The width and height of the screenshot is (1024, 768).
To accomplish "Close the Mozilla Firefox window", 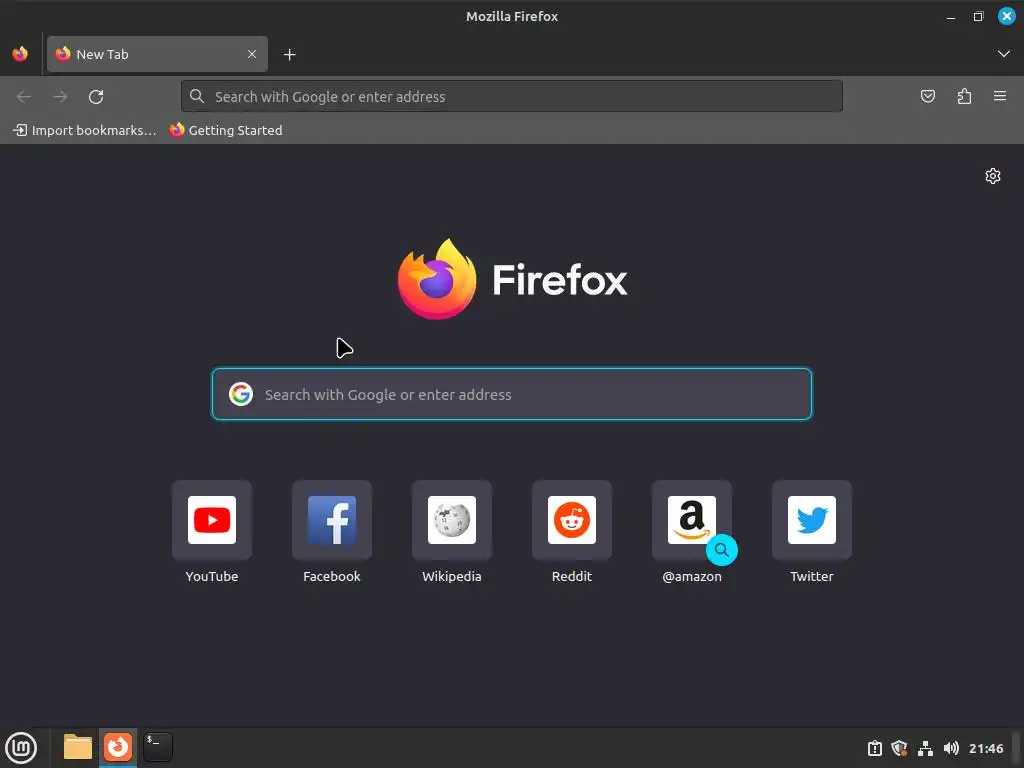I will tap(1006, 16).
